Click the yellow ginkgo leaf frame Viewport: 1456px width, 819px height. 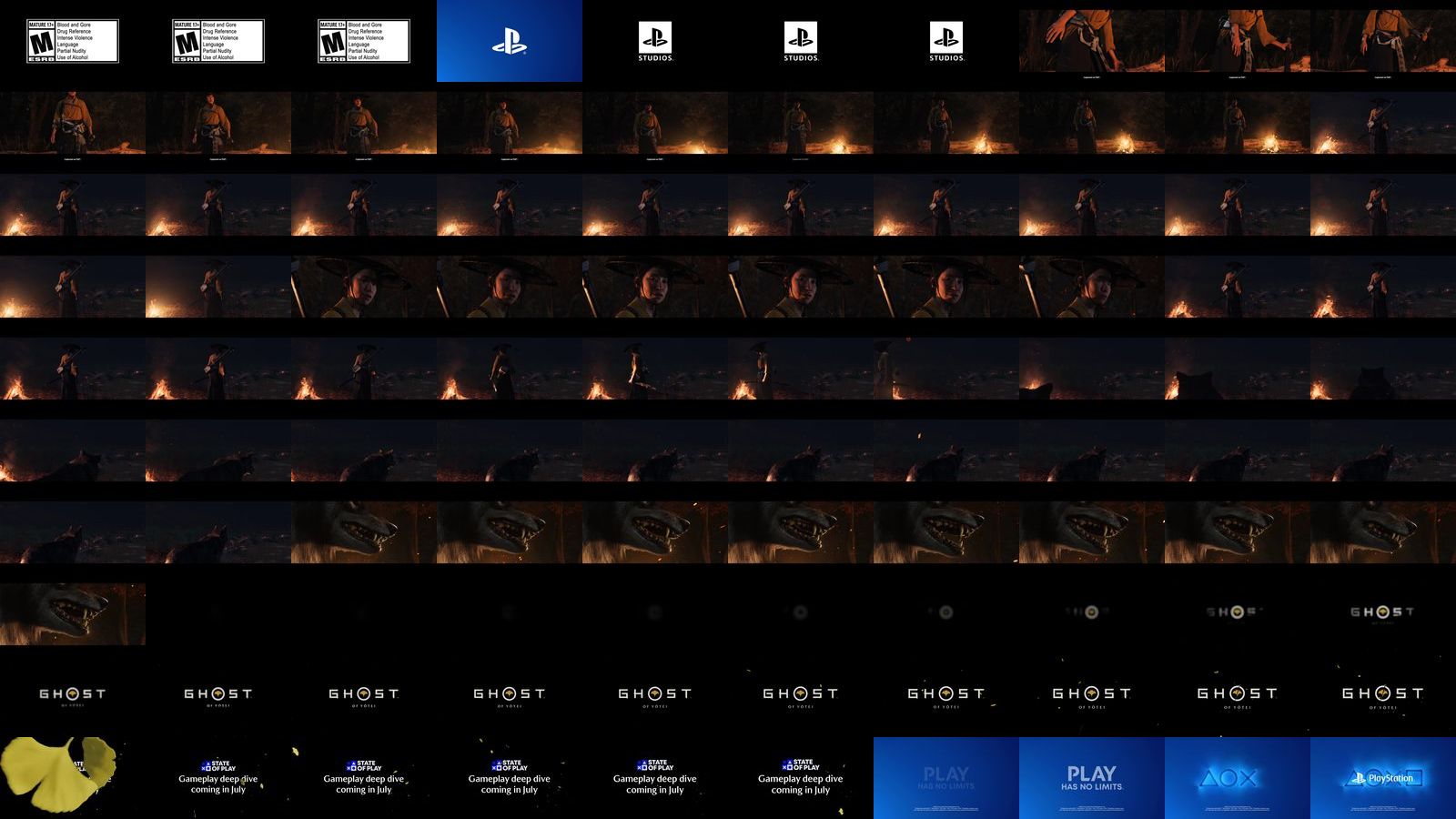[73, 778]
